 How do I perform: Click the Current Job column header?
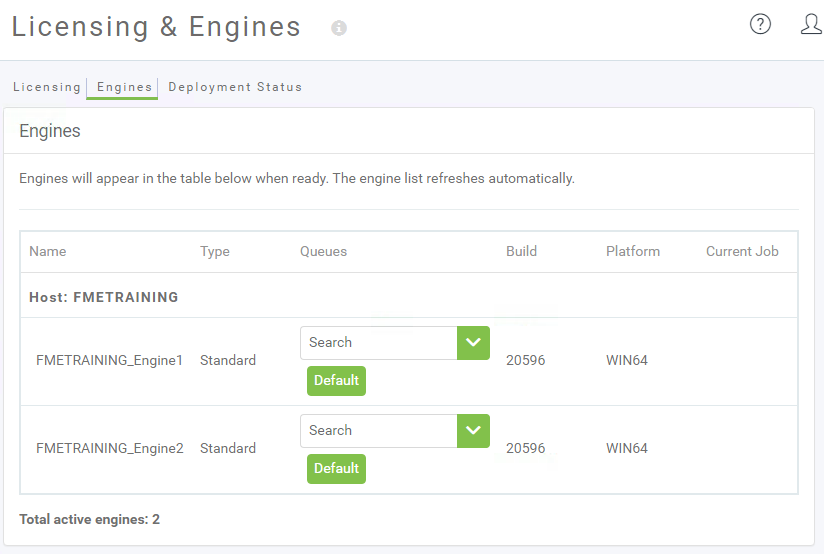point(742,251)
